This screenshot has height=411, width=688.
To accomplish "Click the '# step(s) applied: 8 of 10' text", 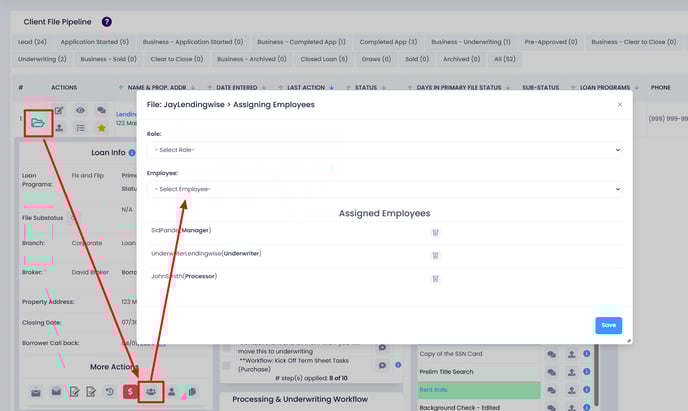I will 311,378.
